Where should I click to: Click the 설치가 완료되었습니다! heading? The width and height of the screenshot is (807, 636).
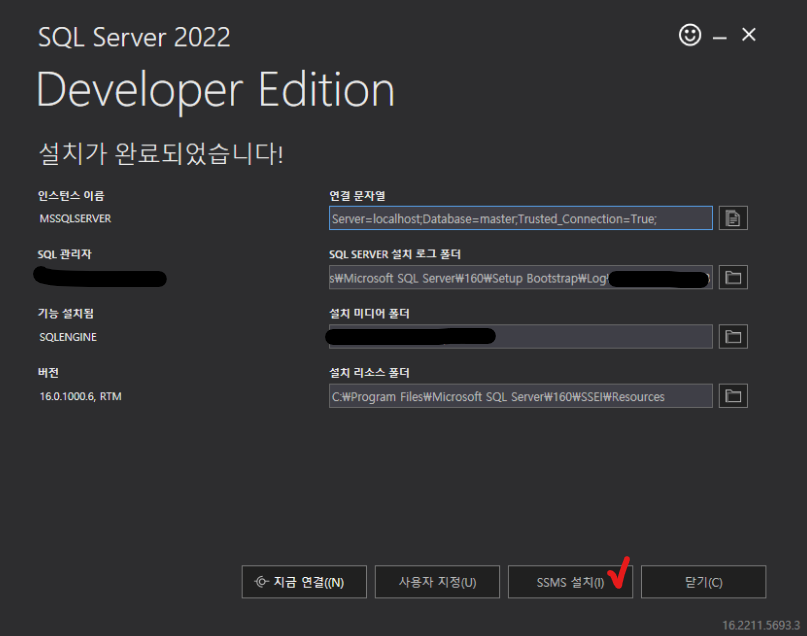(x=161, y=153)
